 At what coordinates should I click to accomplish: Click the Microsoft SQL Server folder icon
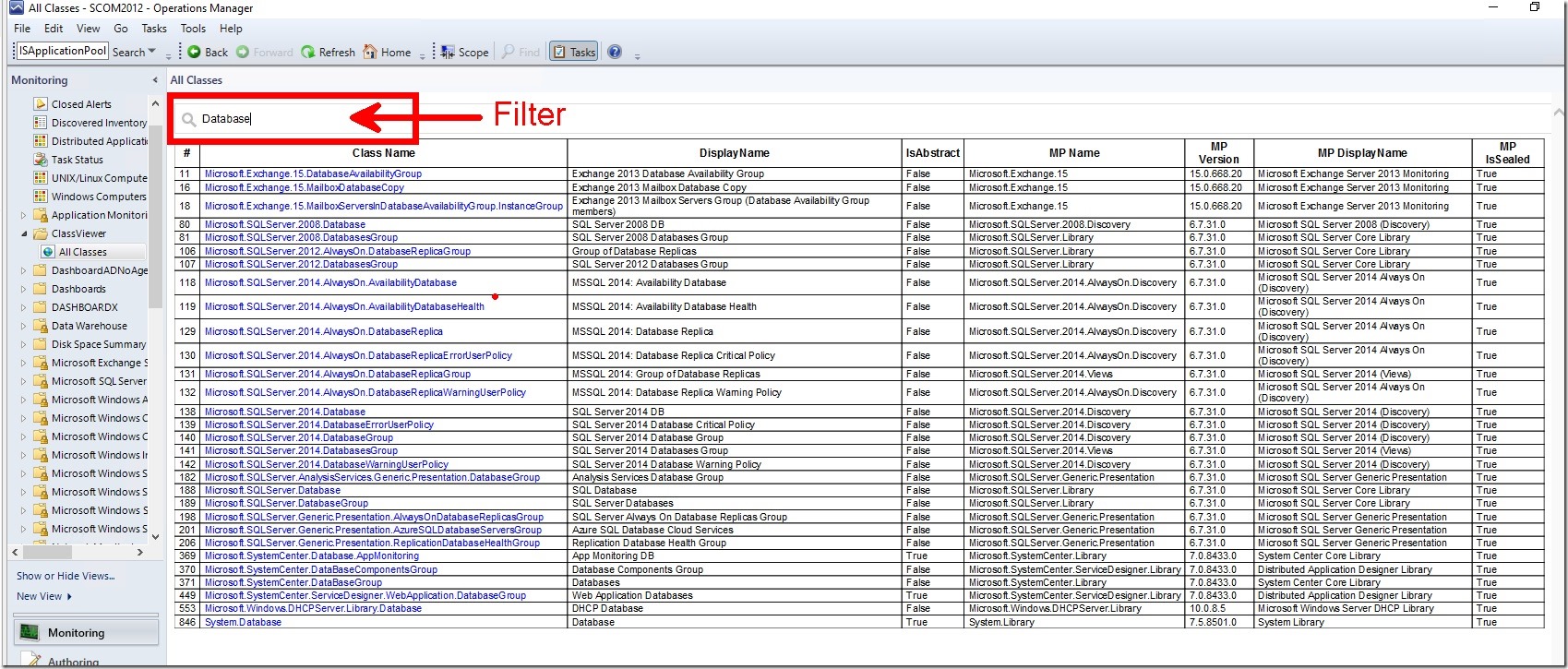tap(41, 381)
